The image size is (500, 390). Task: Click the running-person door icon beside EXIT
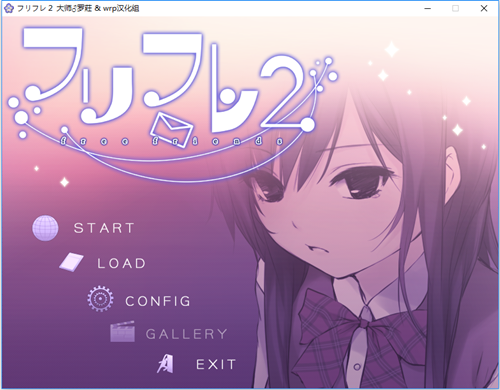click(x=165, y=363)
